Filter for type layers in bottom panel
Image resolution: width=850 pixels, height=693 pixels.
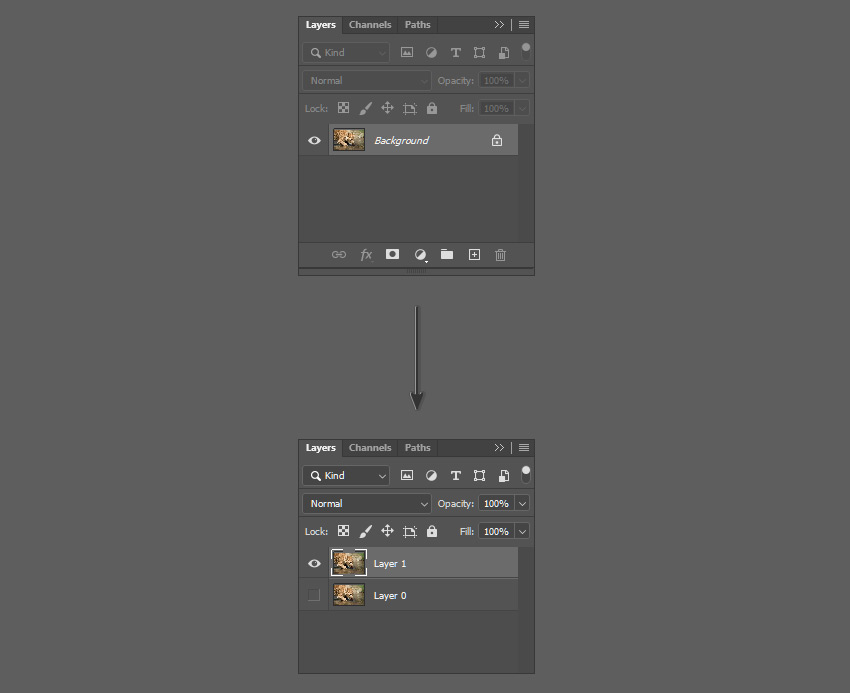(455, 476)
